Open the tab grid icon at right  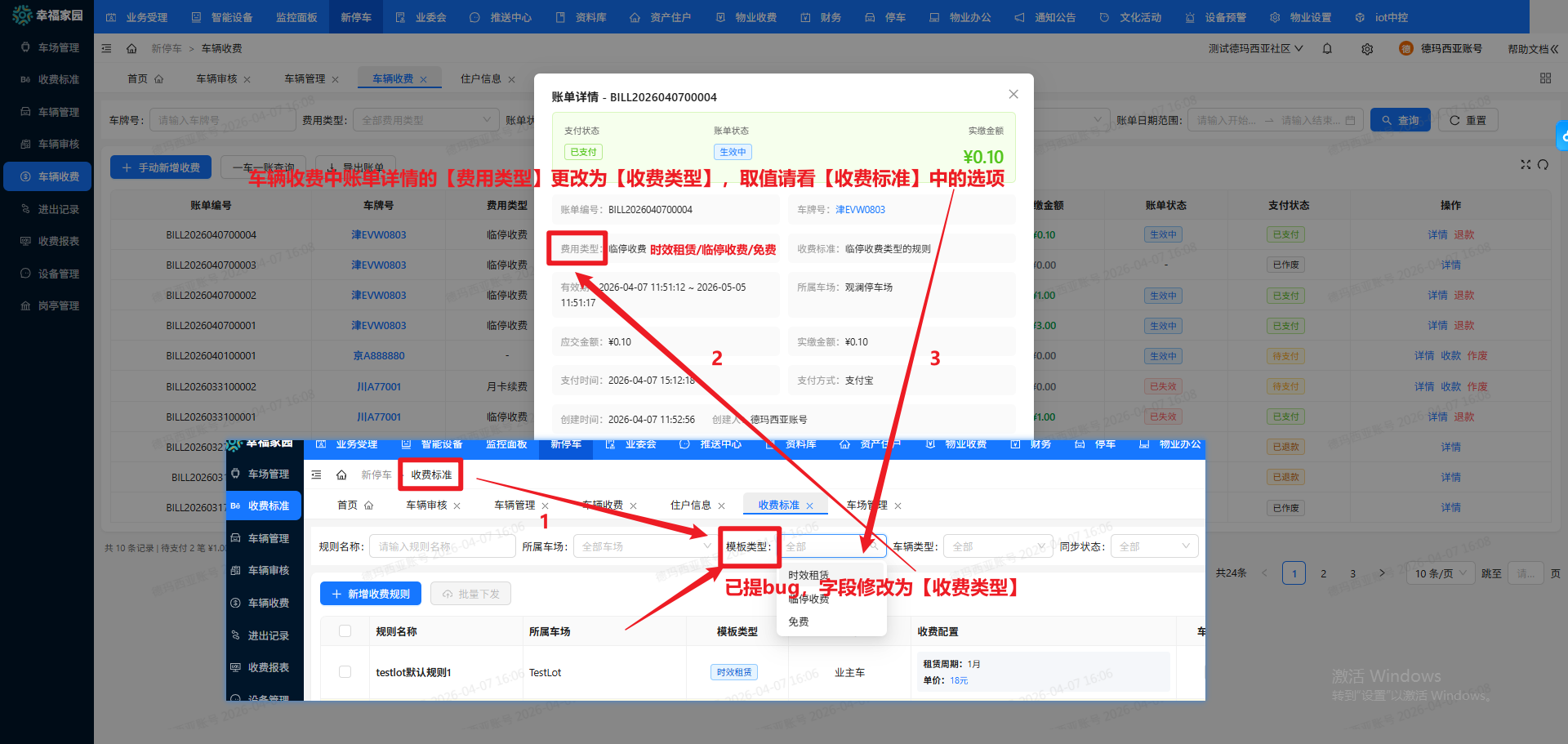1545,78
